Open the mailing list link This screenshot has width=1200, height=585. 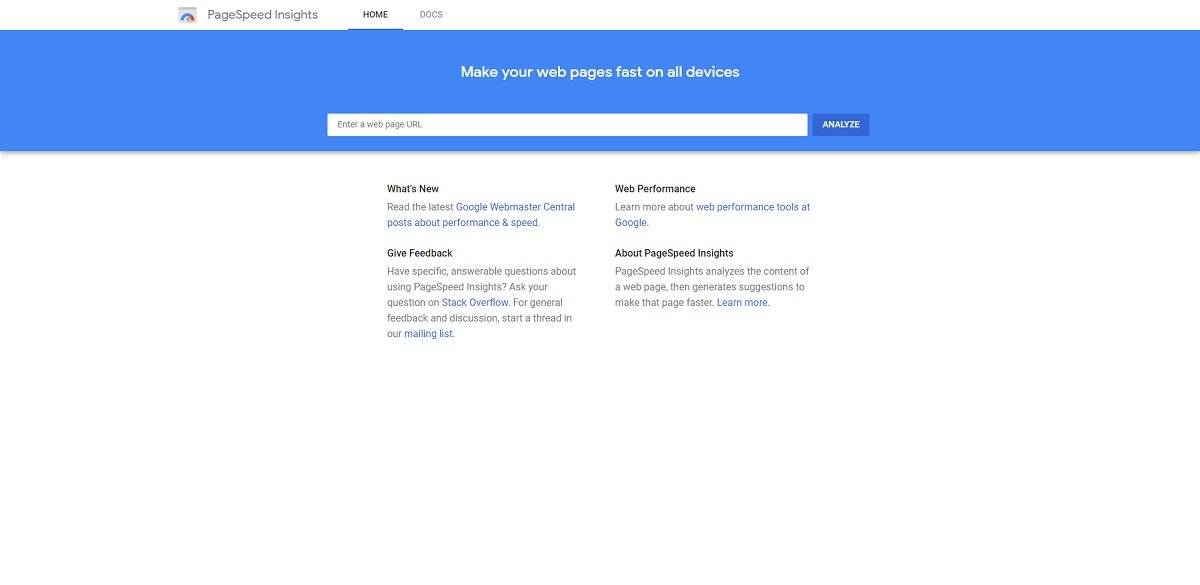(x=427, y=333)
